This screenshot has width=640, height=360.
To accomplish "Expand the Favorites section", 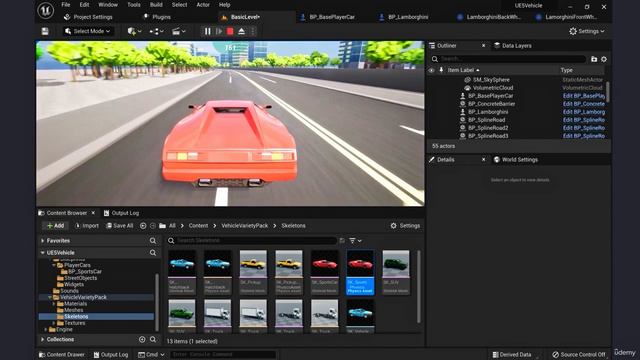I will 42,241.
